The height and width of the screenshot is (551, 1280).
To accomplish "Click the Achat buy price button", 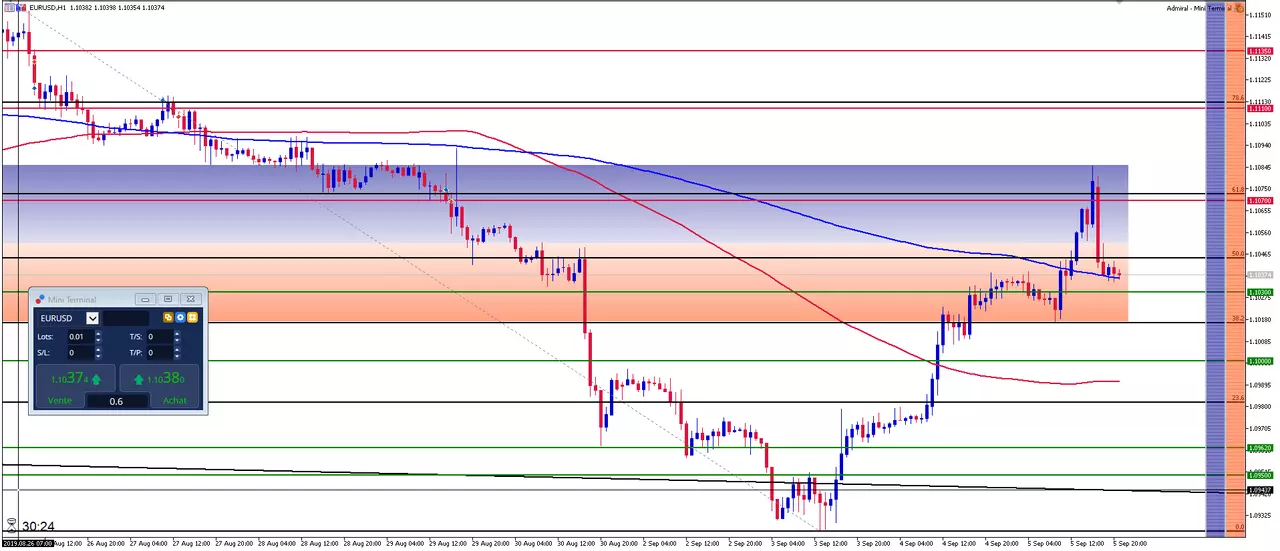I will point(159,385).
